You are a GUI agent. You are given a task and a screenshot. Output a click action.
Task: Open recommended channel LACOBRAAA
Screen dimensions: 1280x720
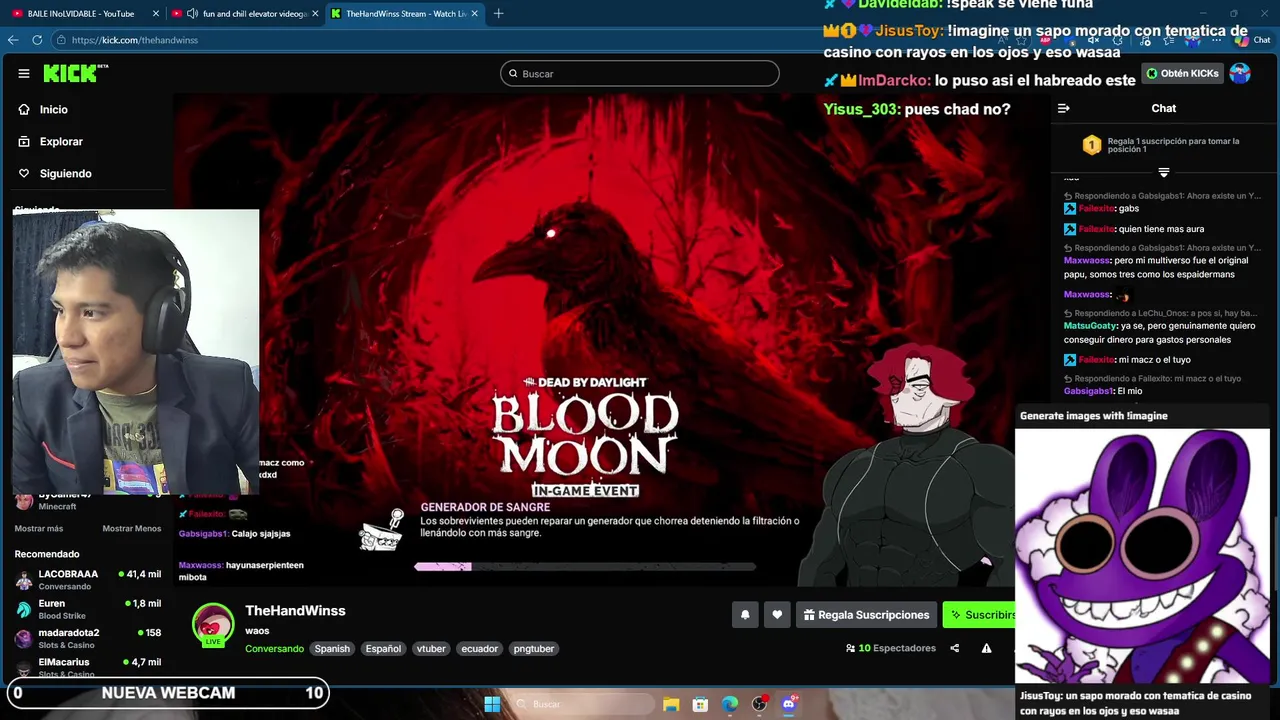point(88,580)
